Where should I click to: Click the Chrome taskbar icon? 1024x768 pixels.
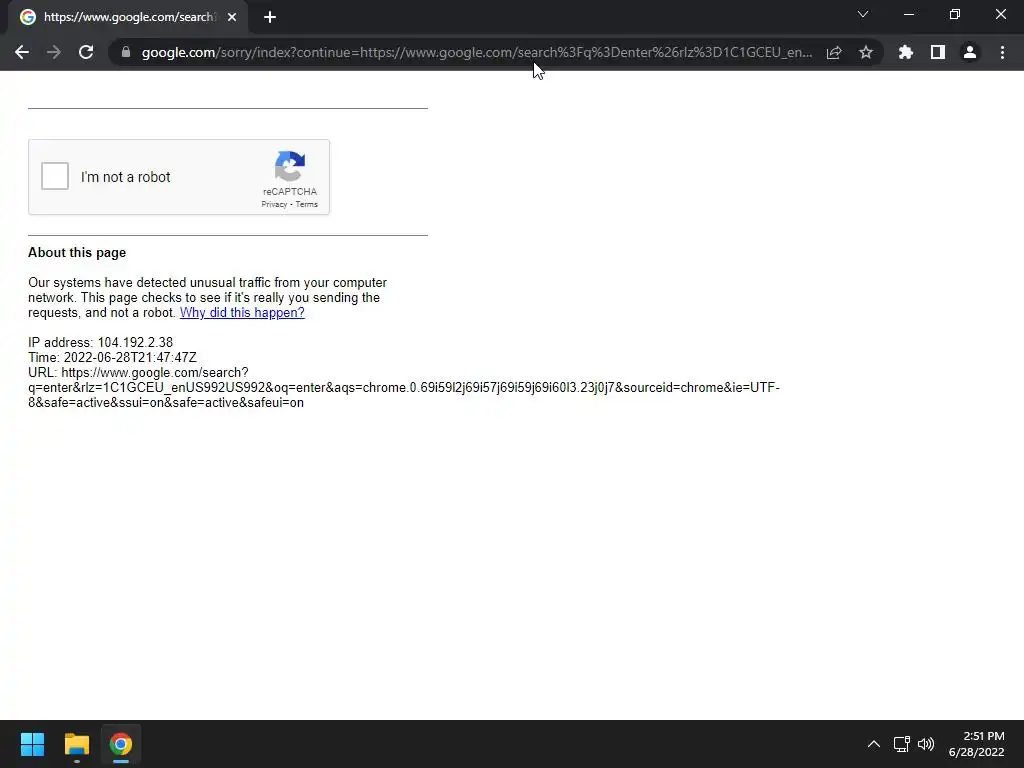[x=121, y=744]
